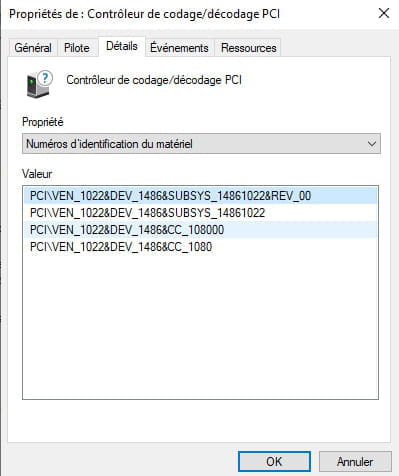Switch to the Pilote tab
This screenshot has width=399, height=476.
click(77, 48)
